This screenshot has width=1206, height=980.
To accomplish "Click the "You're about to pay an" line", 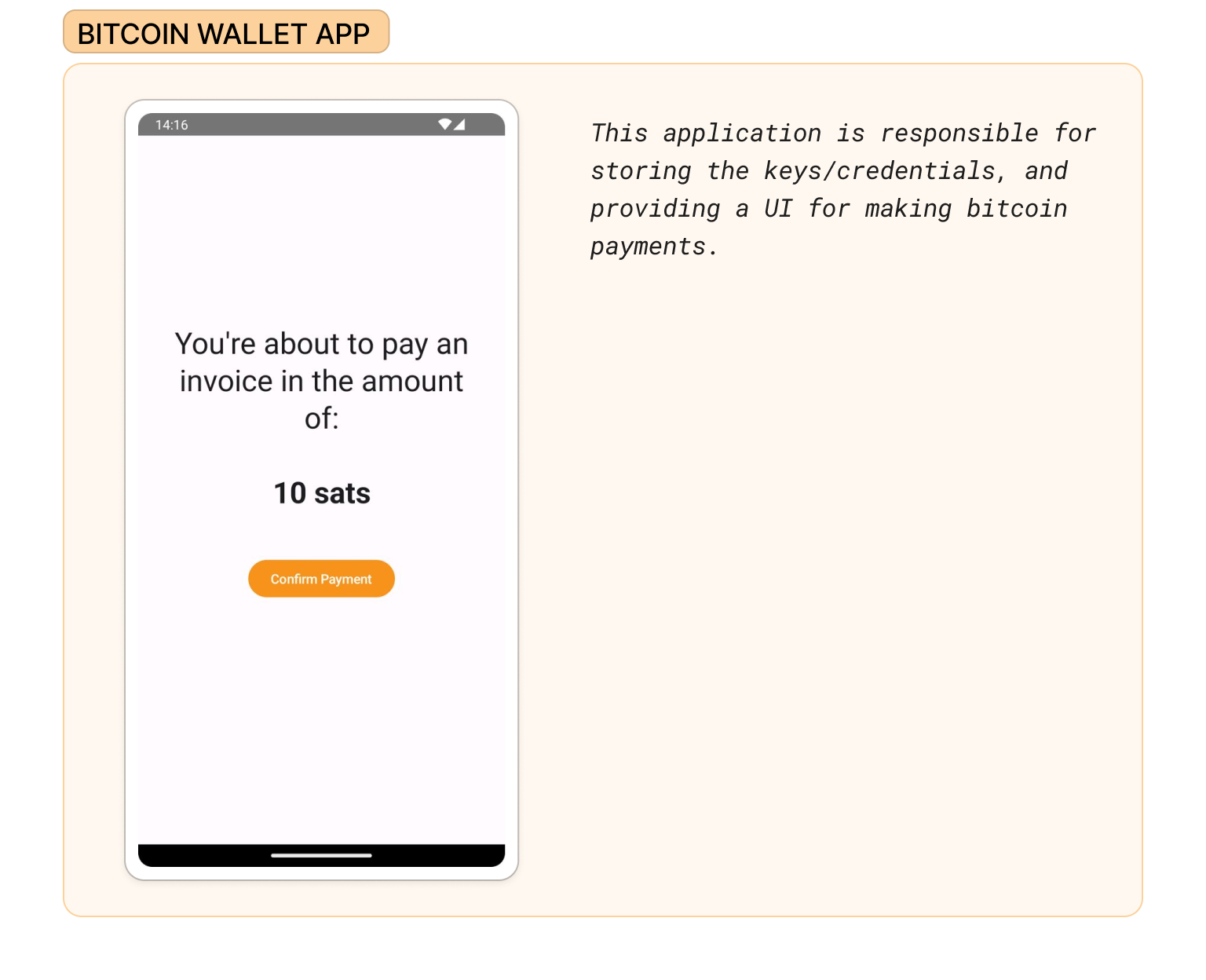I will tap(321, 344).
